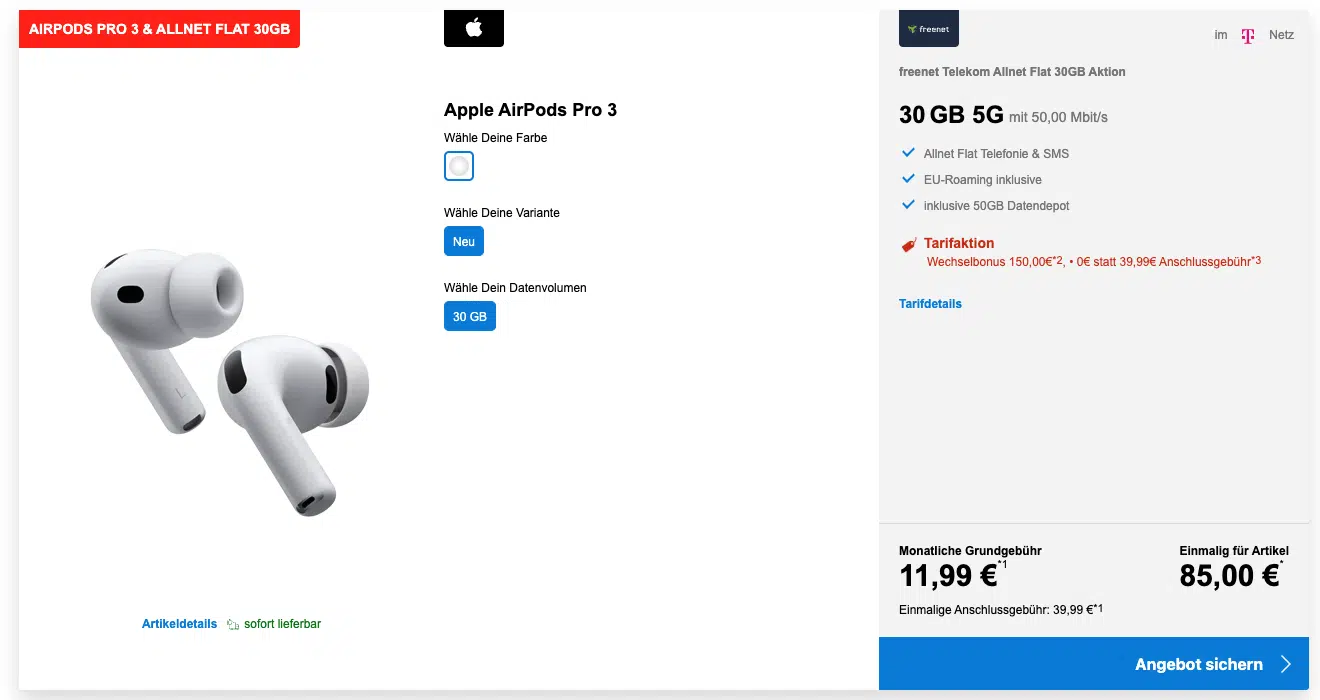1320x700 pixels.
Task: Click the red AirPods Pro 3 promo banner
Action: [159, 29]
